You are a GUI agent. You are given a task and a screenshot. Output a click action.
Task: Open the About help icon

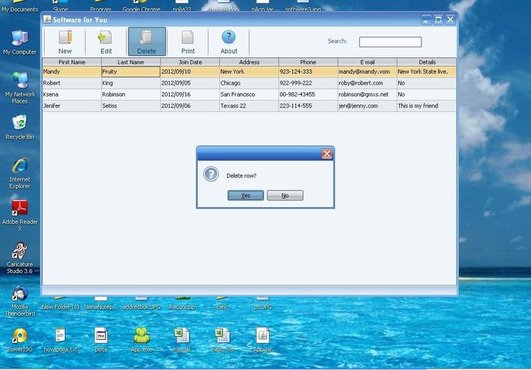(x=229, y=37)
